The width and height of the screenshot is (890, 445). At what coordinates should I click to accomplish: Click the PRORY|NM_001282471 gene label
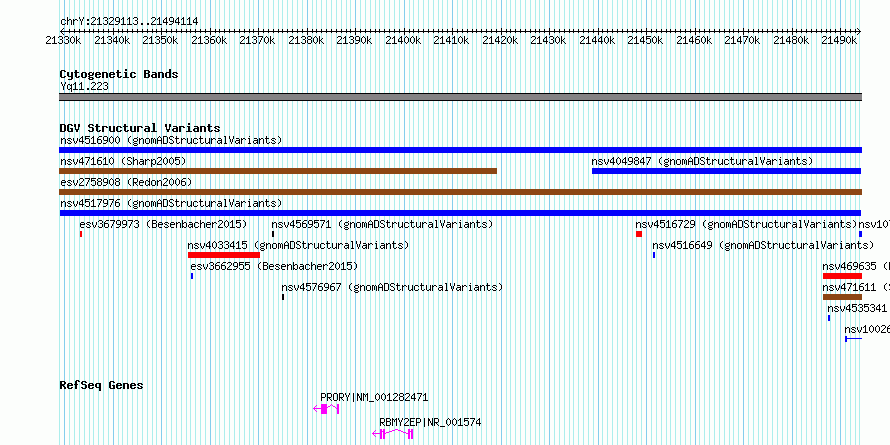point(374,397)
